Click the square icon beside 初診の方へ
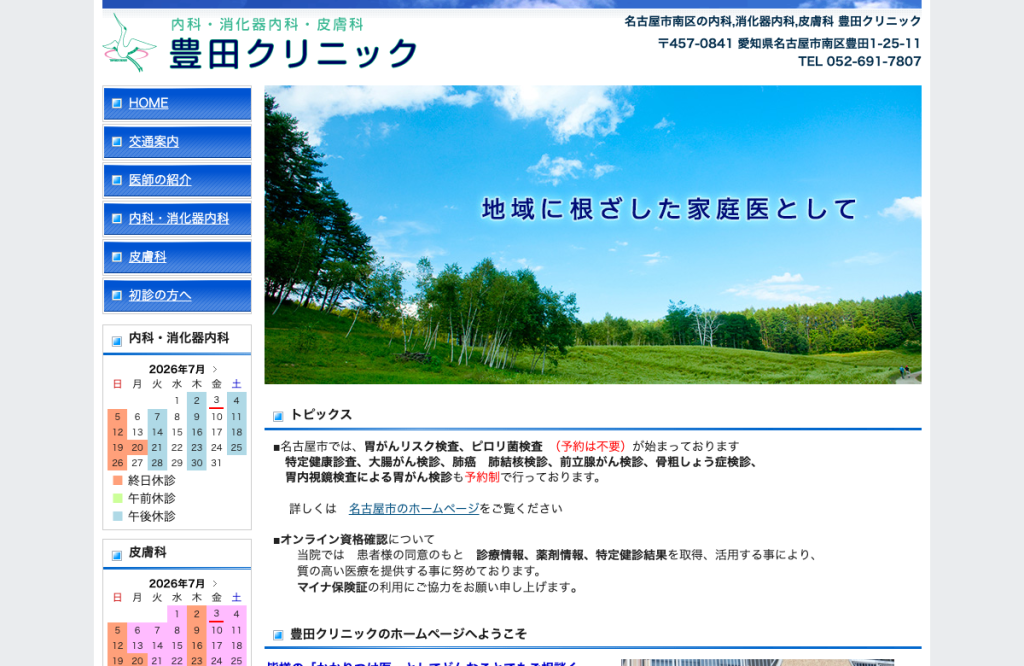Screen dimensions: 1024x666 (117, 296)
